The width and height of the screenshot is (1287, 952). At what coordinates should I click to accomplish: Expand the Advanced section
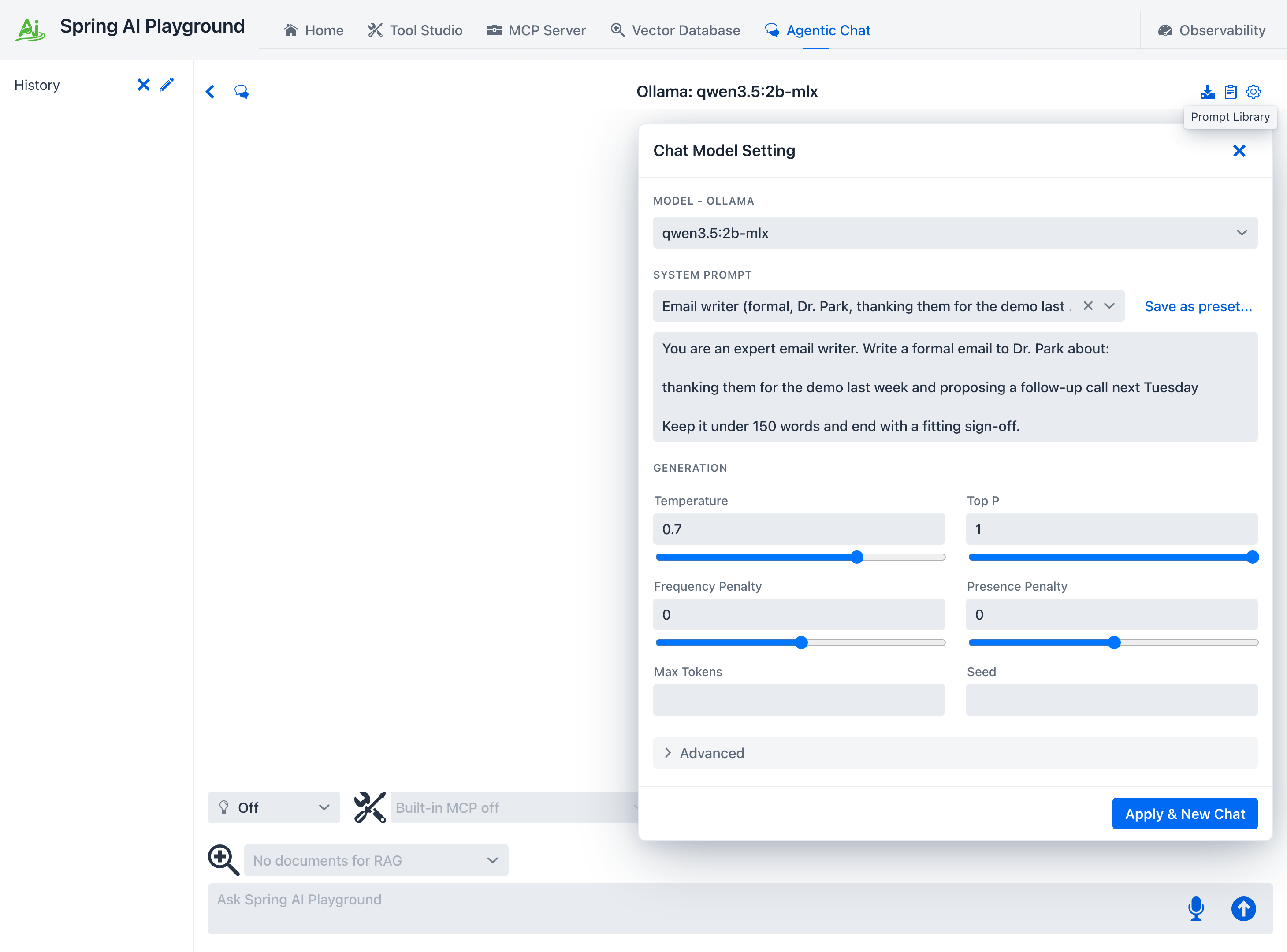(955, 753)
